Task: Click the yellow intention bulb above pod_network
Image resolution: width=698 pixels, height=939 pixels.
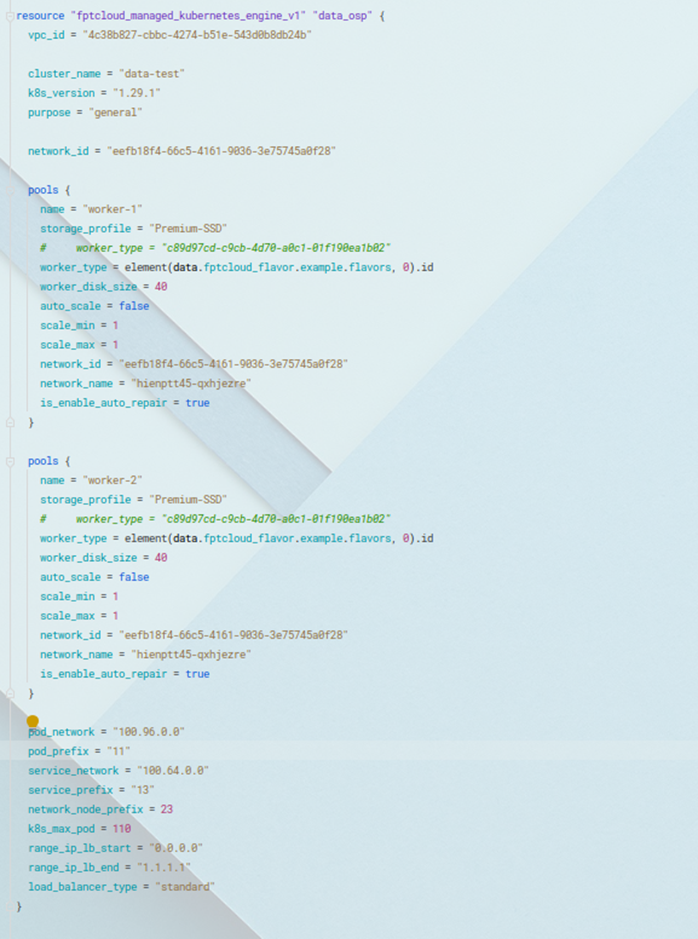Action: [x=32, y=721]
